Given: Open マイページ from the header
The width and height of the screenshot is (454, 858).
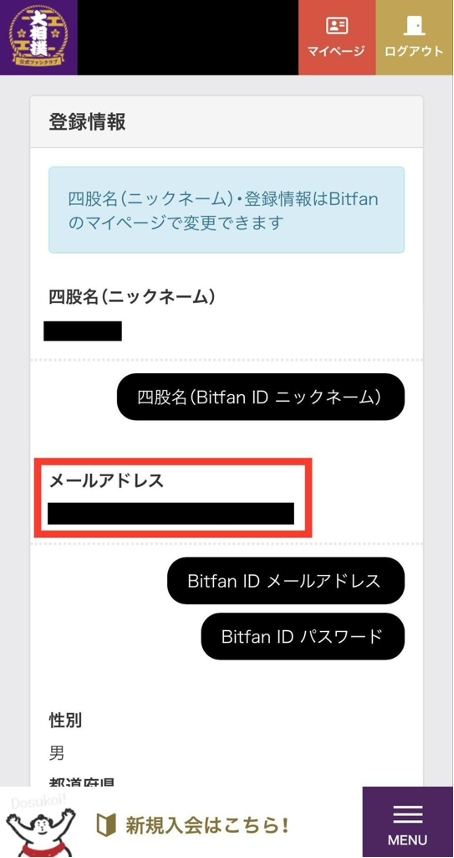Looking at the screenshot, I should 337,37.
